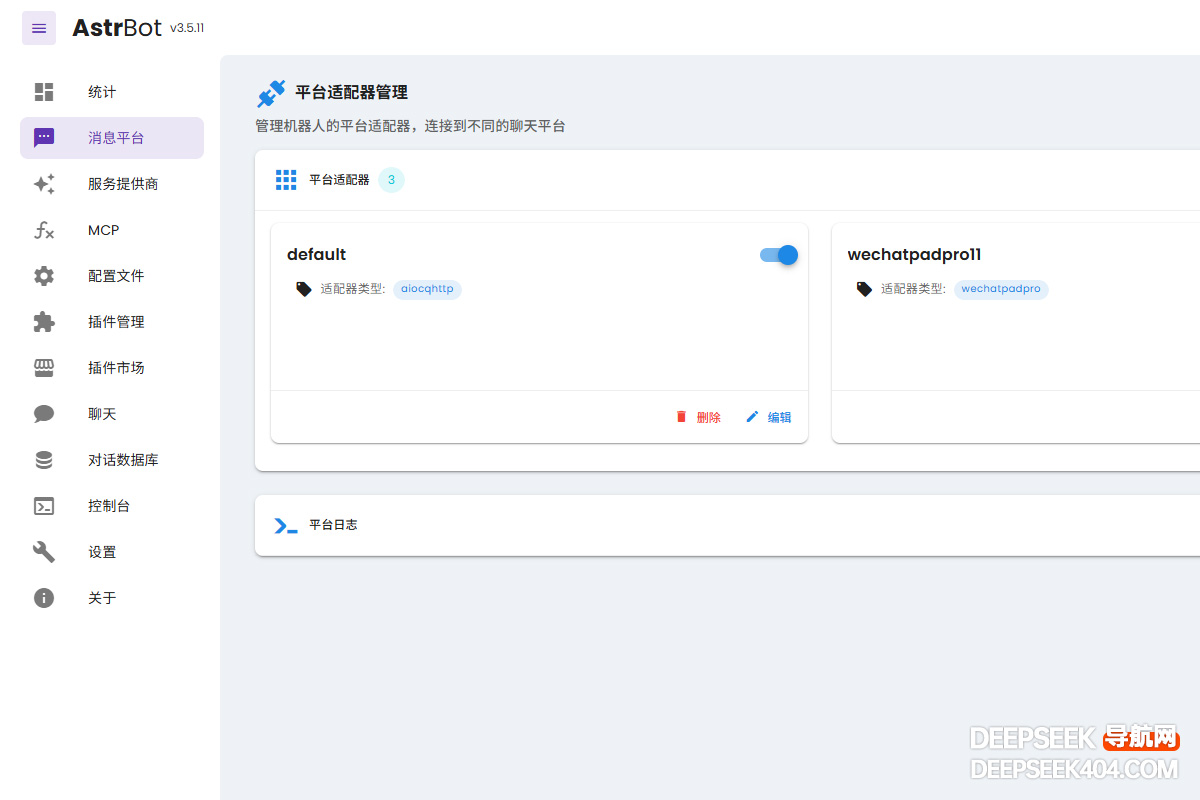Click the MCP function icon
This screenshot has height=800, width=1200.
44,230
